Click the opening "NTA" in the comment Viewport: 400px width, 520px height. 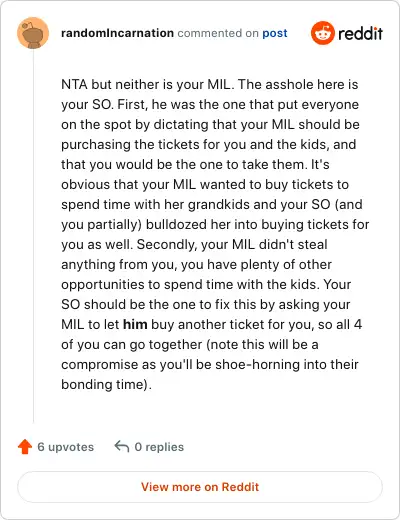(74, 84)
